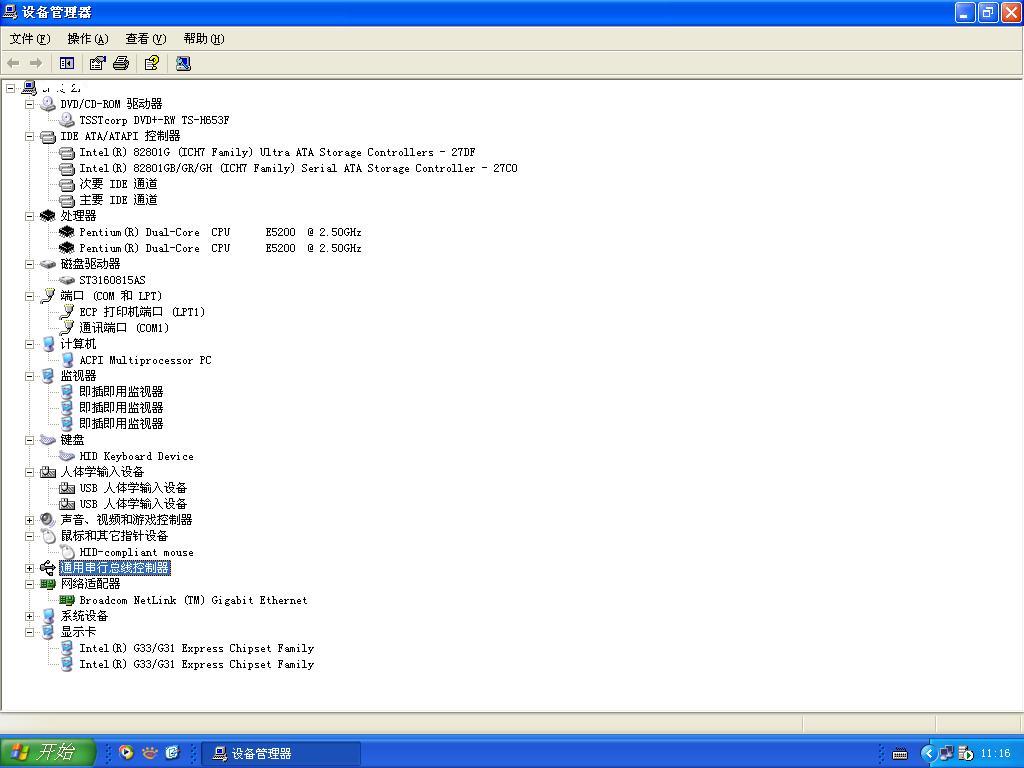Click the 11:16 taskbar clock

[995, 754]
